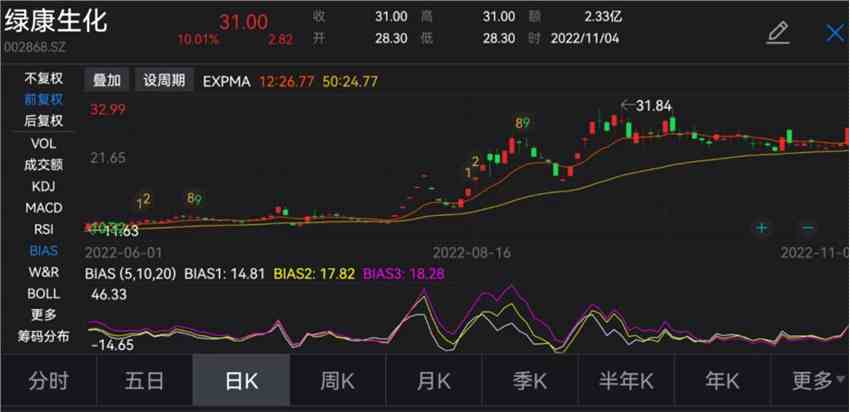The image size is (850, 412).
Task: Open 更多 indicators in sidebar
Action: [x=43, y=314]
